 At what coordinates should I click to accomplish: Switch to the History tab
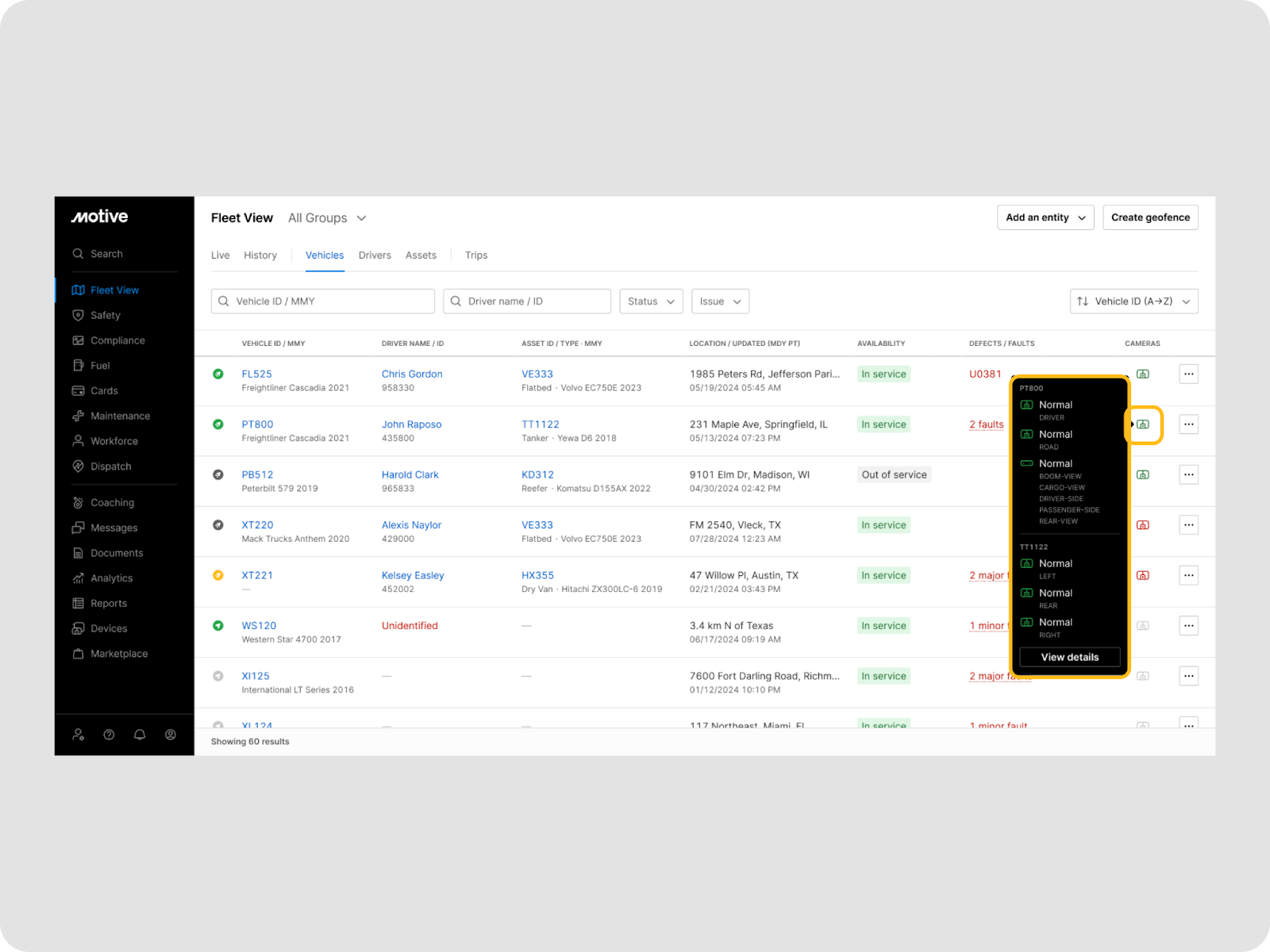click(260, 255)
